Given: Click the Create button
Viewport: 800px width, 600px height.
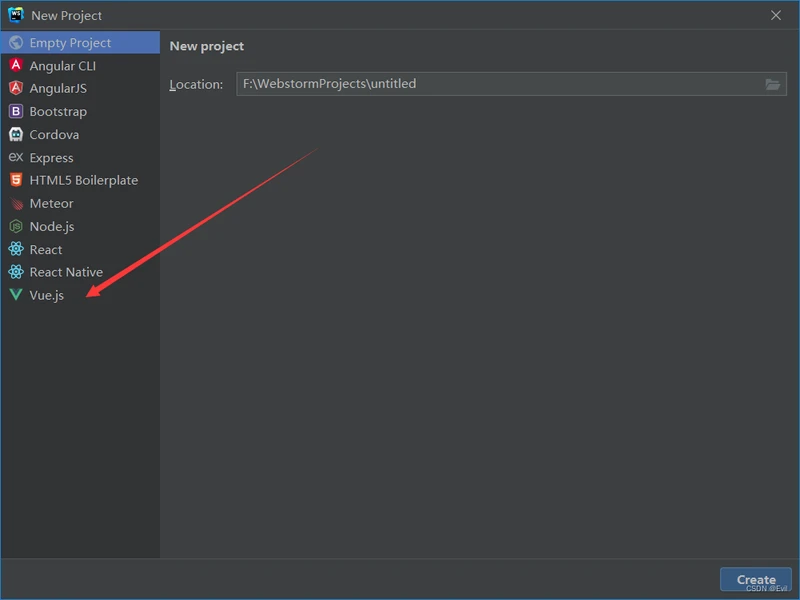Looking at the screenshot, I should [x=756, y=580].
